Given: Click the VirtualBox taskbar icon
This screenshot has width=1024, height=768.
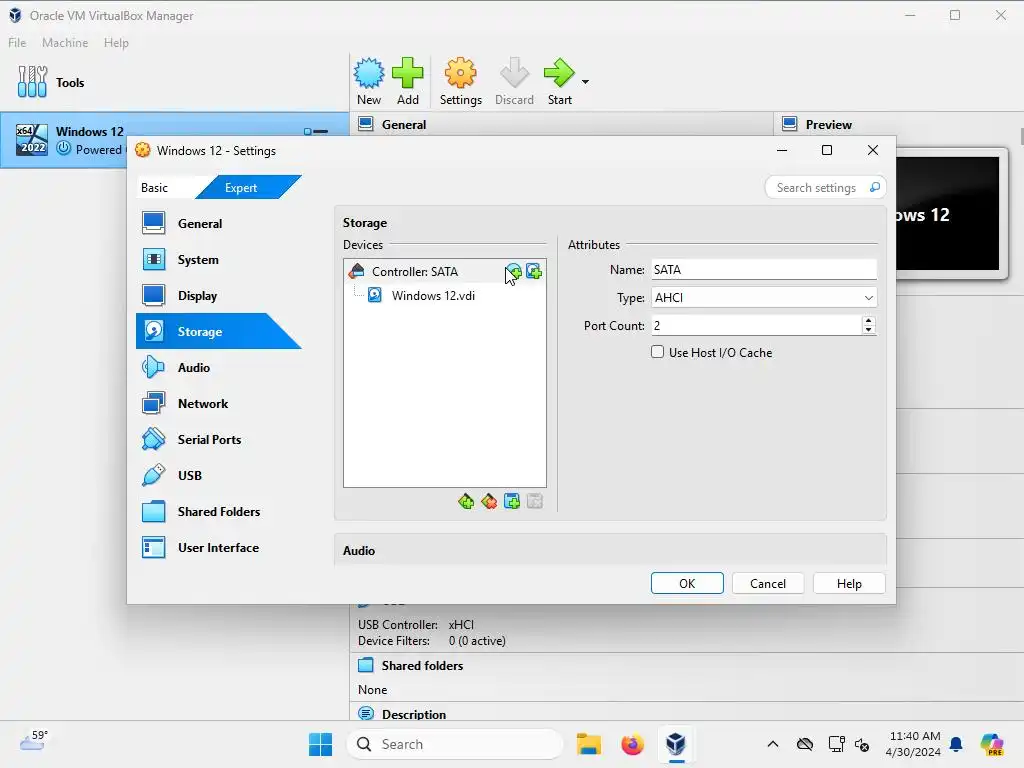Looking at the screenshot, I should (x=676, y=744).
